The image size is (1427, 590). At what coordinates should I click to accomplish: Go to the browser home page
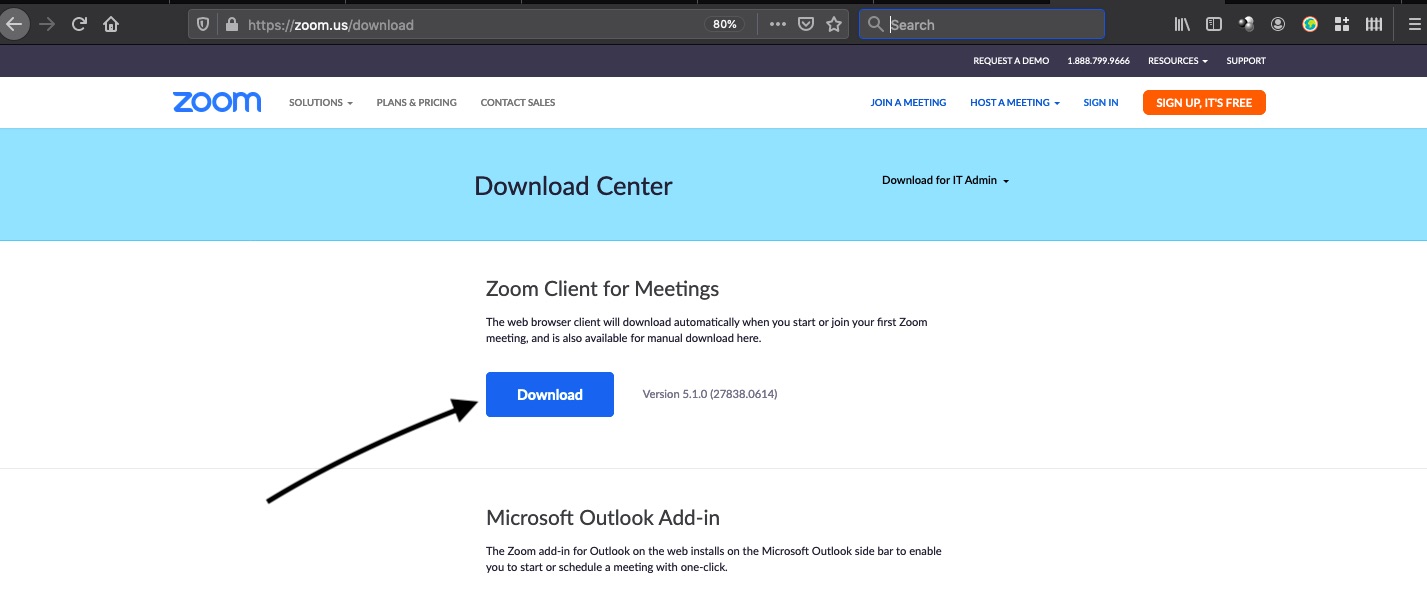click(111, 25)
